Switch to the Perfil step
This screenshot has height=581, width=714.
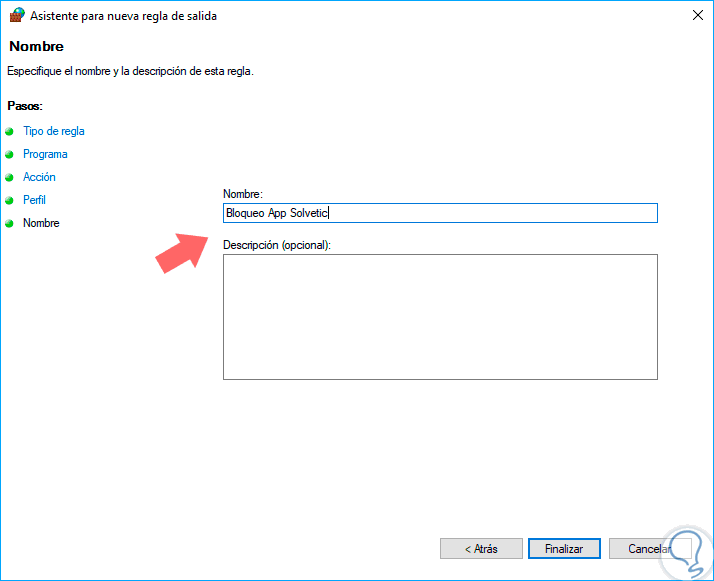34,200
